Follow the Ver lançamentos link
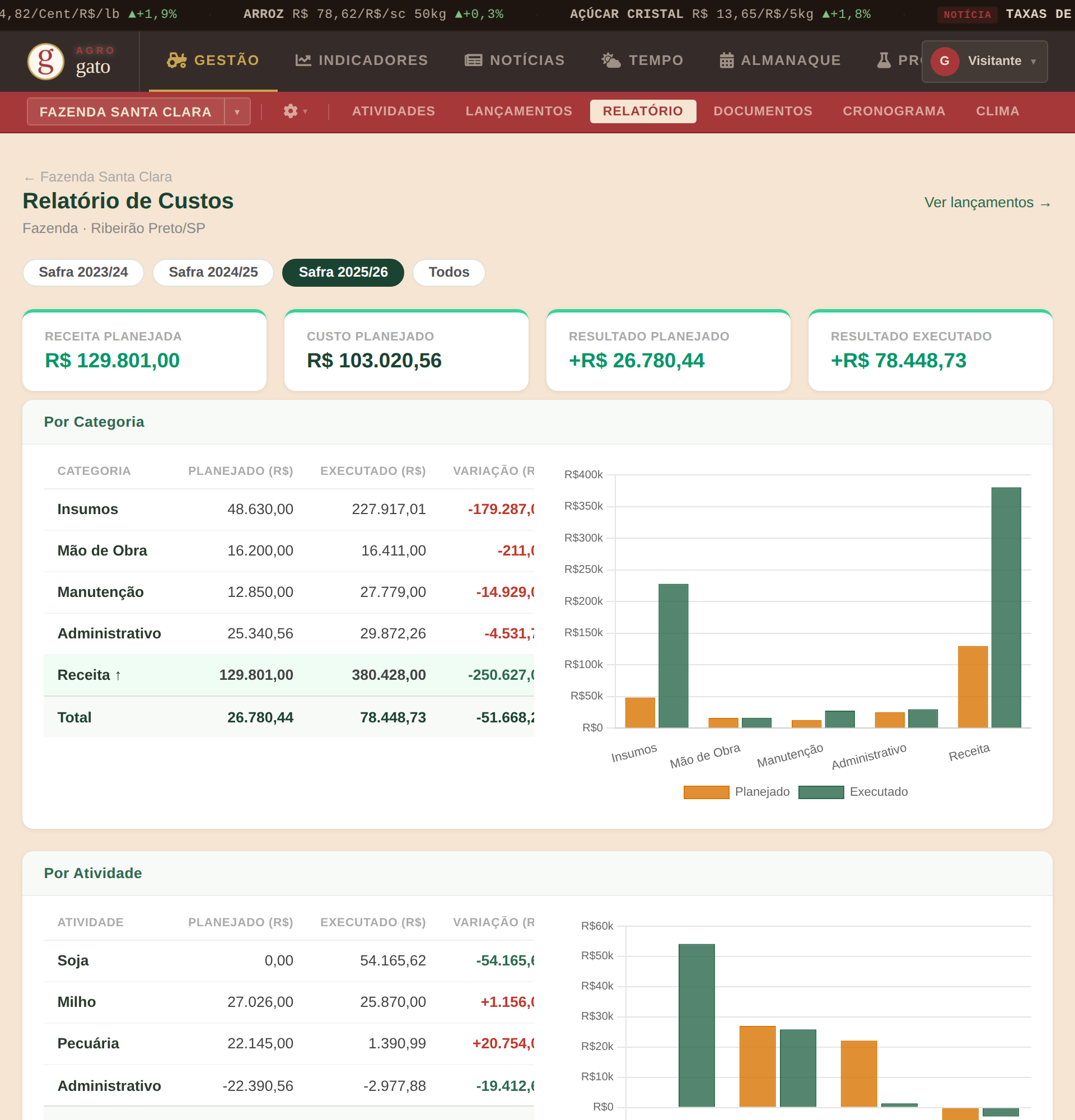Viewport: 1075px width, 1120px height. pos(988,203)
